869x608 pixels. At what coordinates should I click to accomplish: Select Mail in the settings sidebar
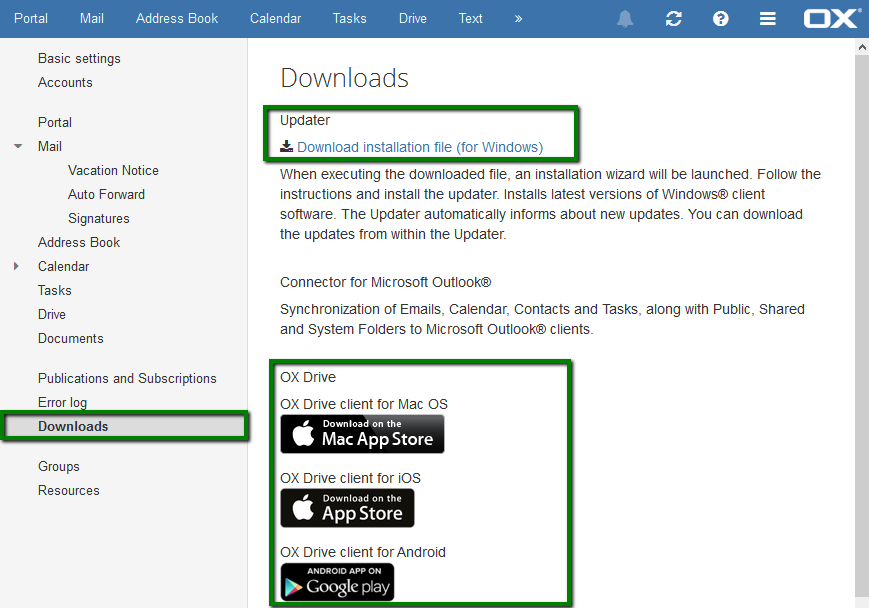coord(50,146)
